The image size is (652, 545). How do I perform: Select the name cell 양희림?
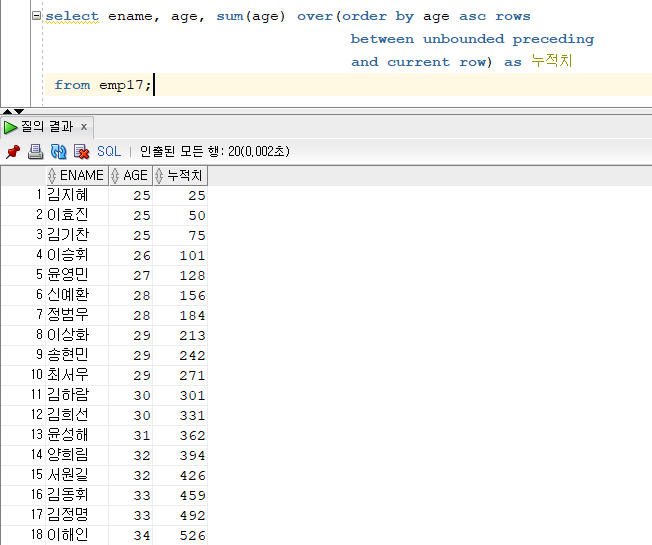(x=77, y=454)
